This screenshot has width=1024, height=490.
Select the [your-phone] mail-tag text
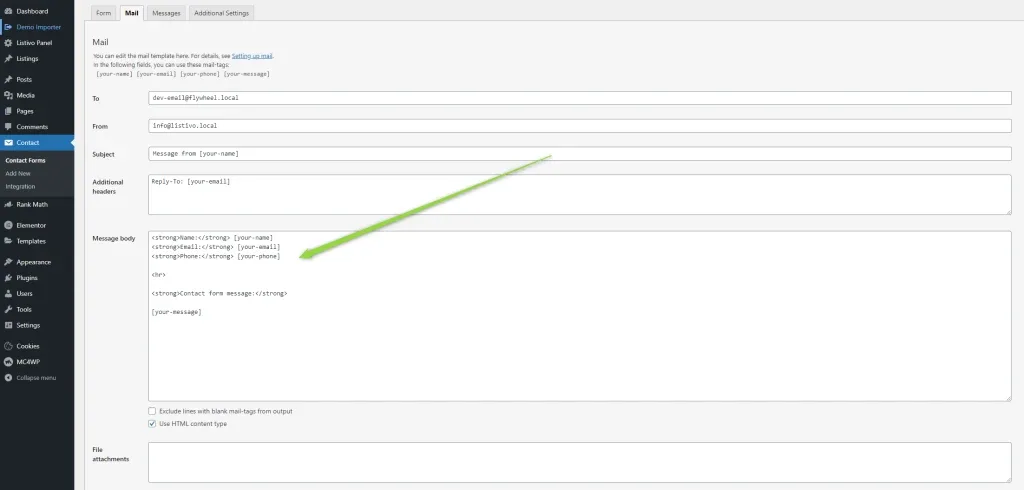200,74
